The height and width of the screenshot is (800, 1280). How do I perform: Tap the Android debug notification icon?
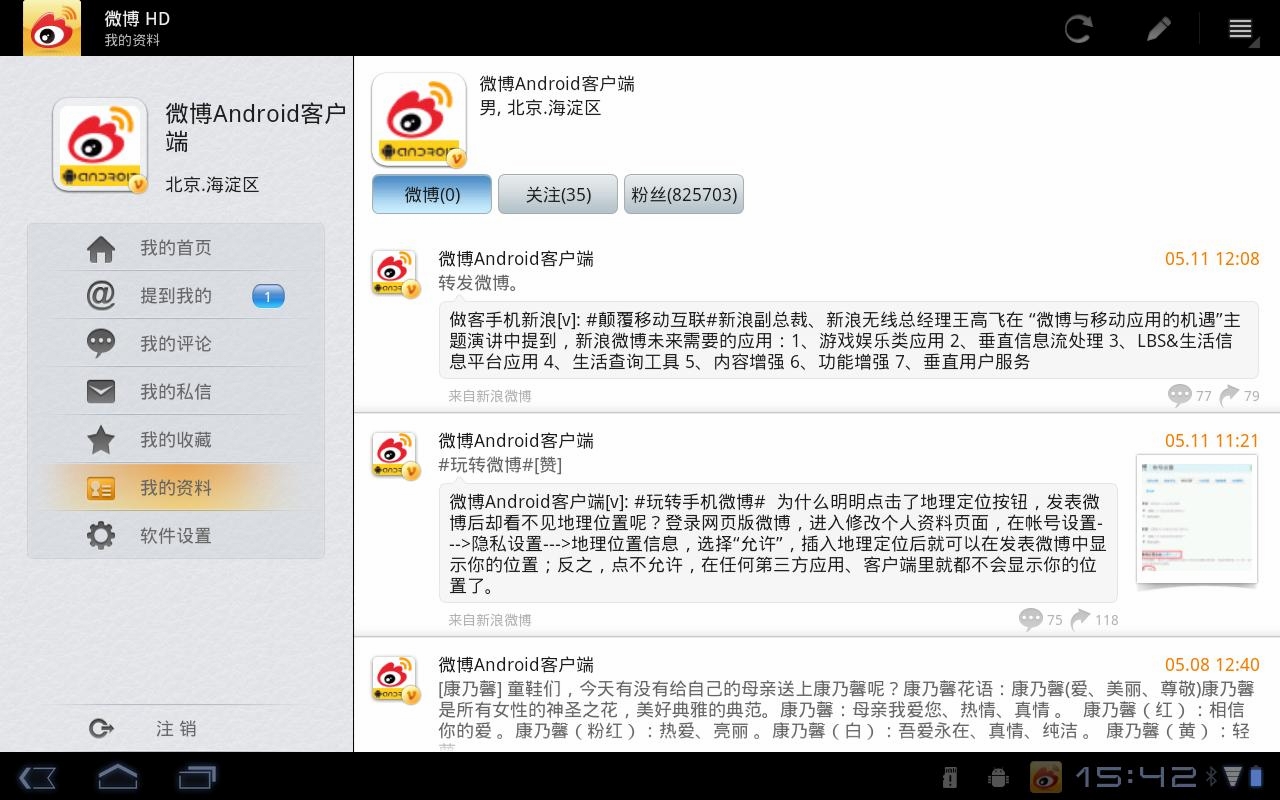997,777
